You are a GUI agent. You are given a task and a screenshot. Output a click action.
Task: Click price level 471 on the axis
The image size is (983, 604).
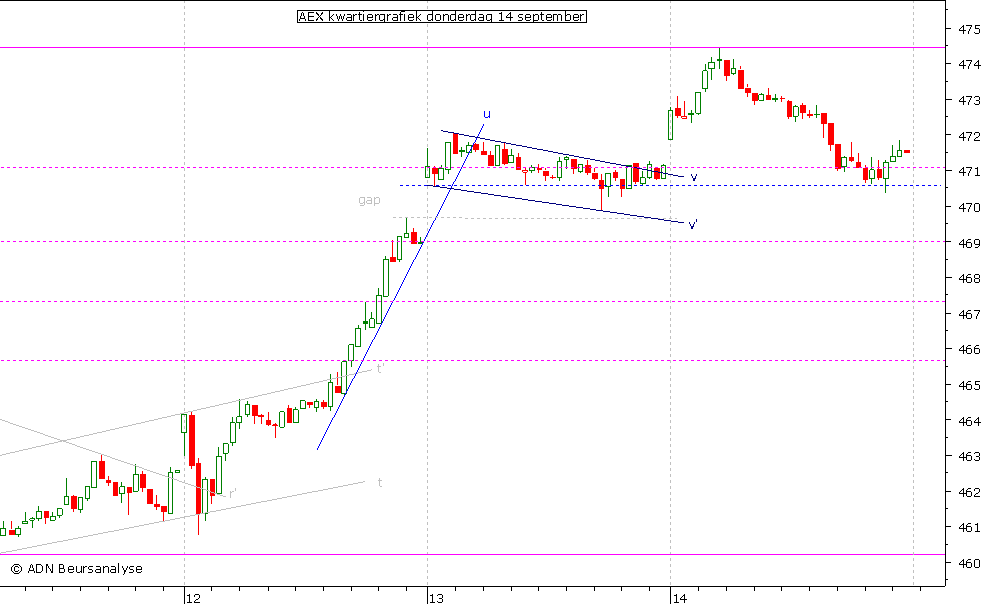[969, 171]
